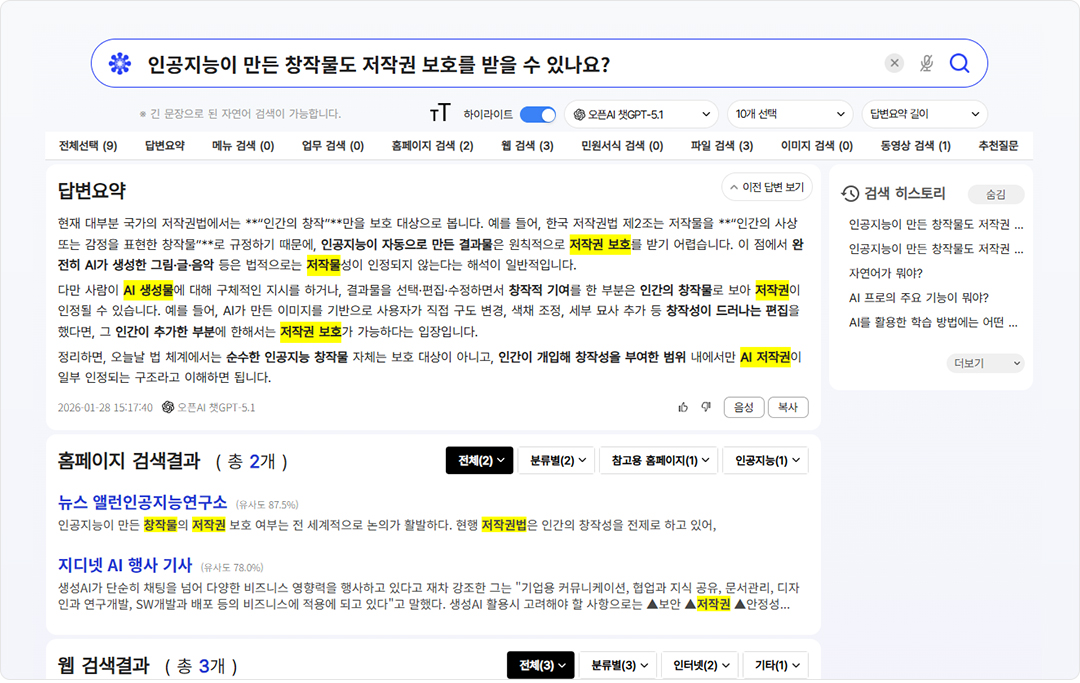Toggle the 하이라이트 switch off
1080x683 pixels.
point(538,115)
